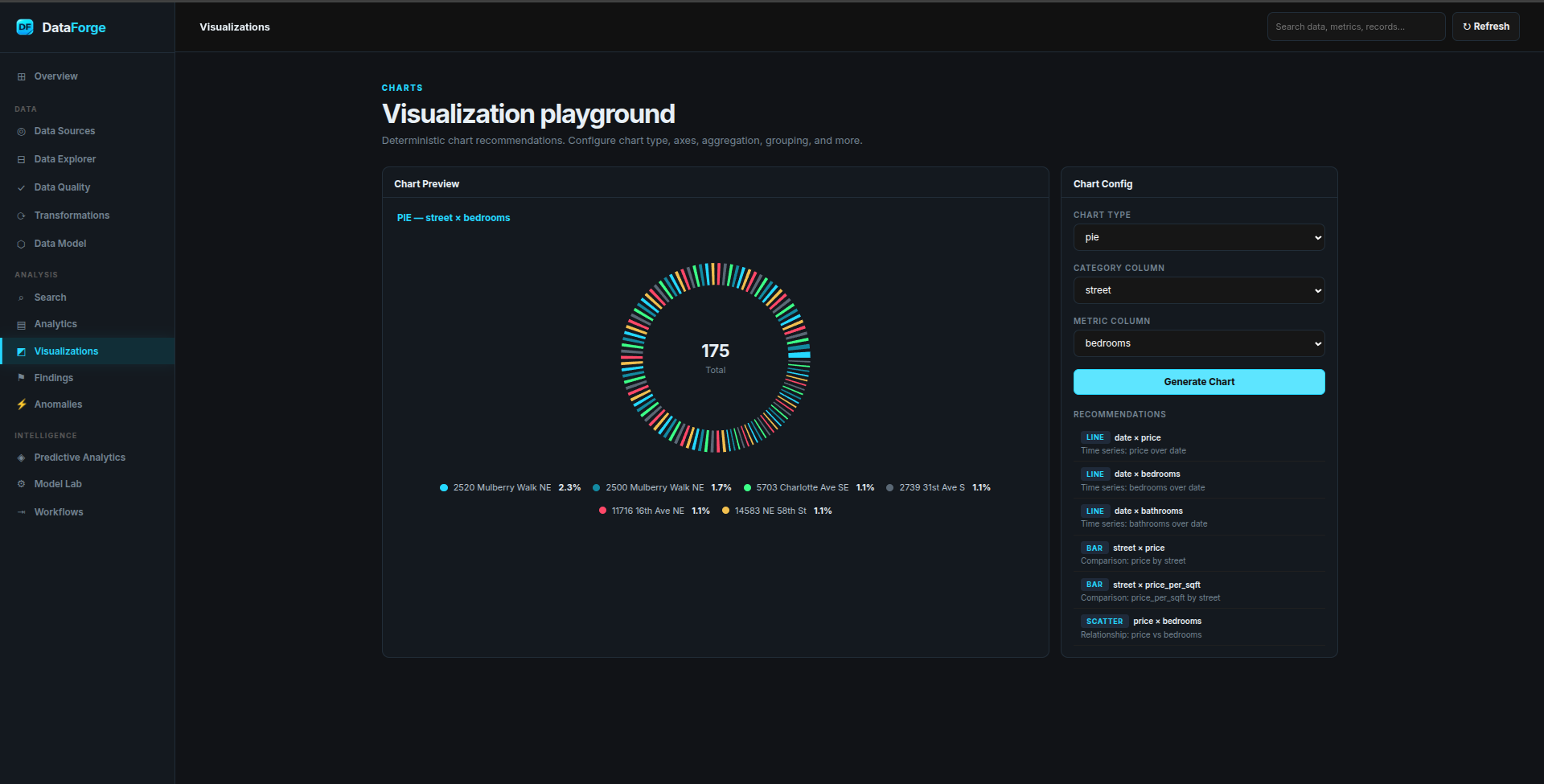Click the search data input field
Viewport: 1544px width, 784px height.
pos(1356,27)
